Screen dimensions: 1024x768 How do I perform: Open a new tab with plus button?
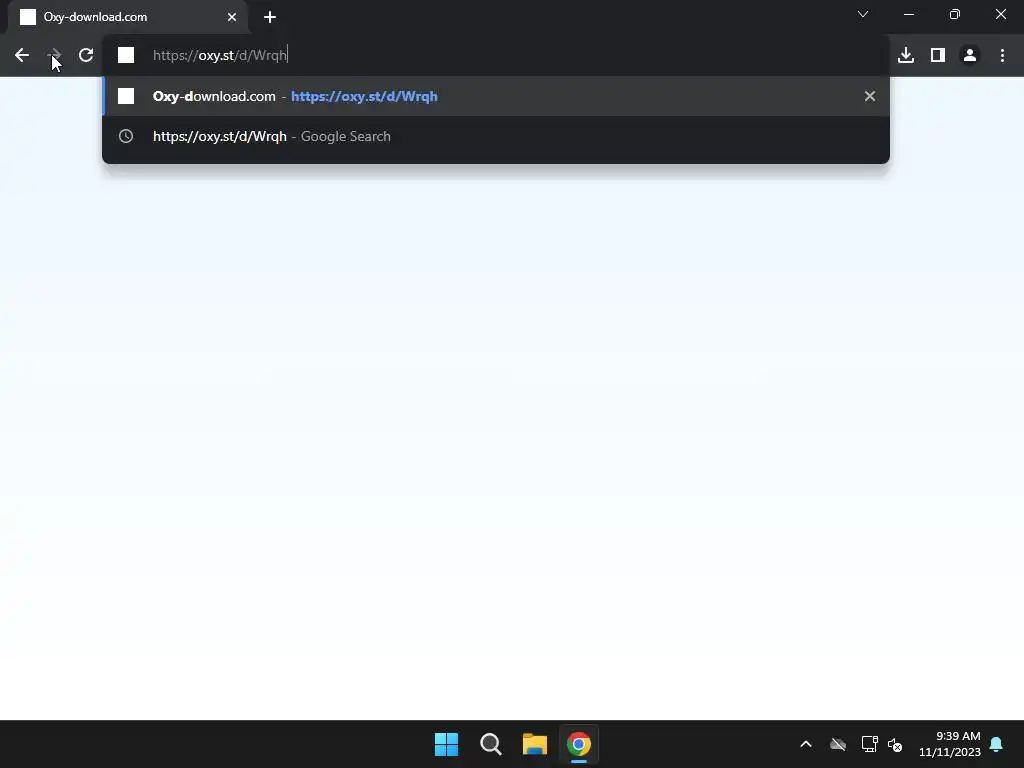270,17
